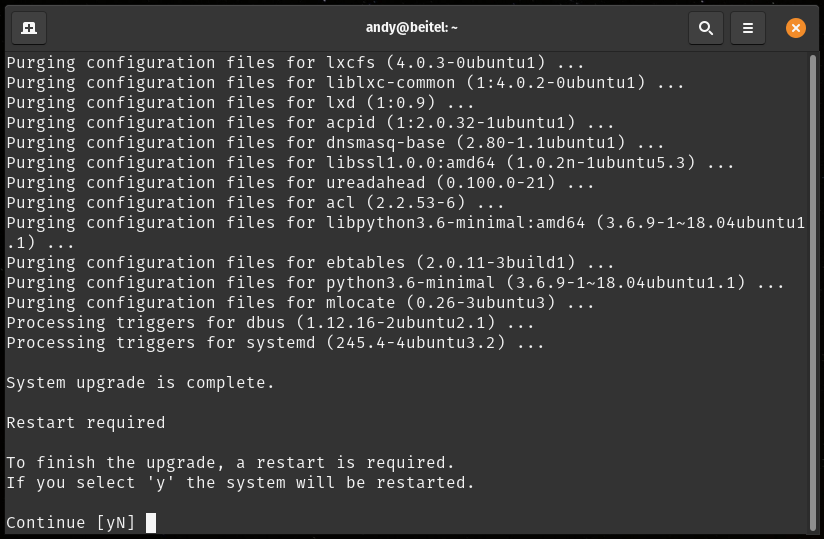Click the Continue [yN] prompt cursor
Image resolution: width=824 pixels, height=539 pixels.
coord(151,523)
